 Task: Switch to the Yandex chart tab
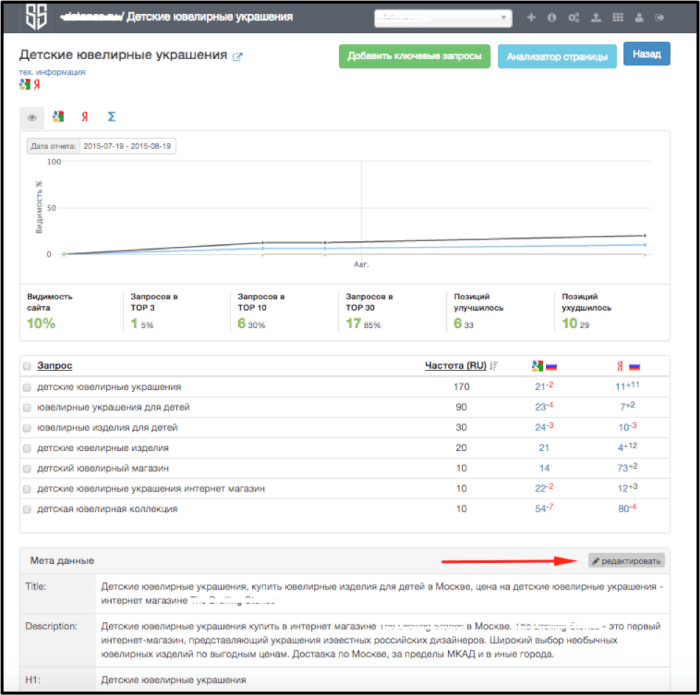[84, 117]
